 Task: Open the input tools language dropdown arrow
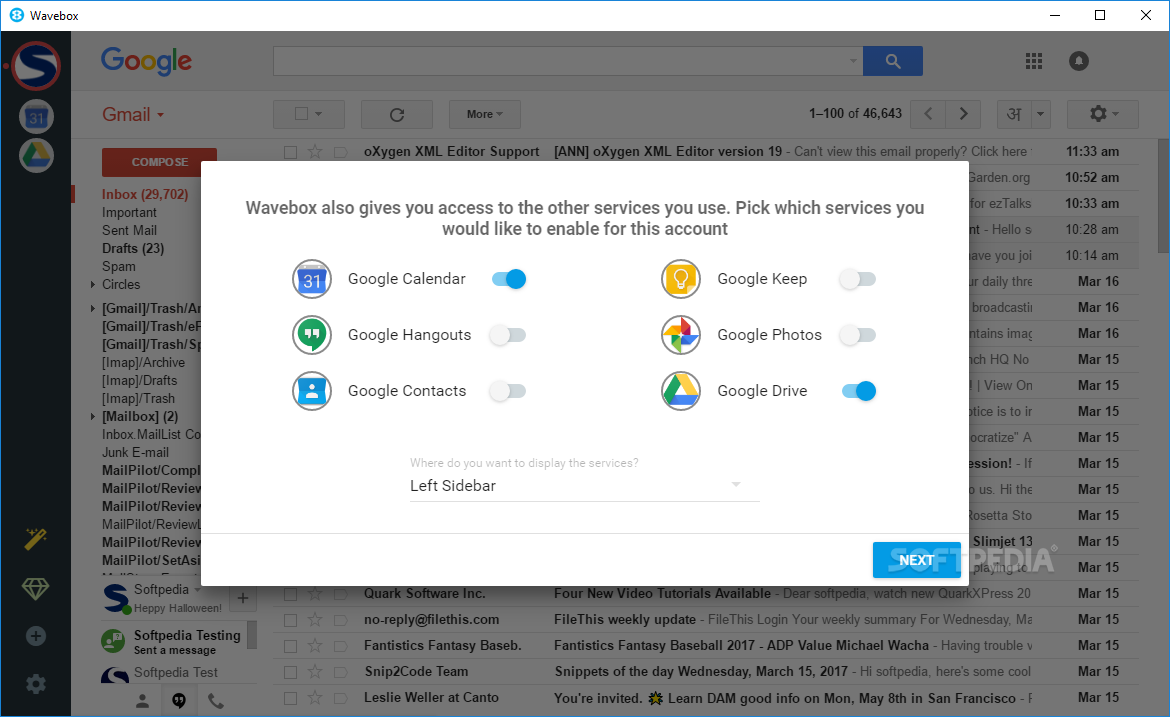(1040, 114)
